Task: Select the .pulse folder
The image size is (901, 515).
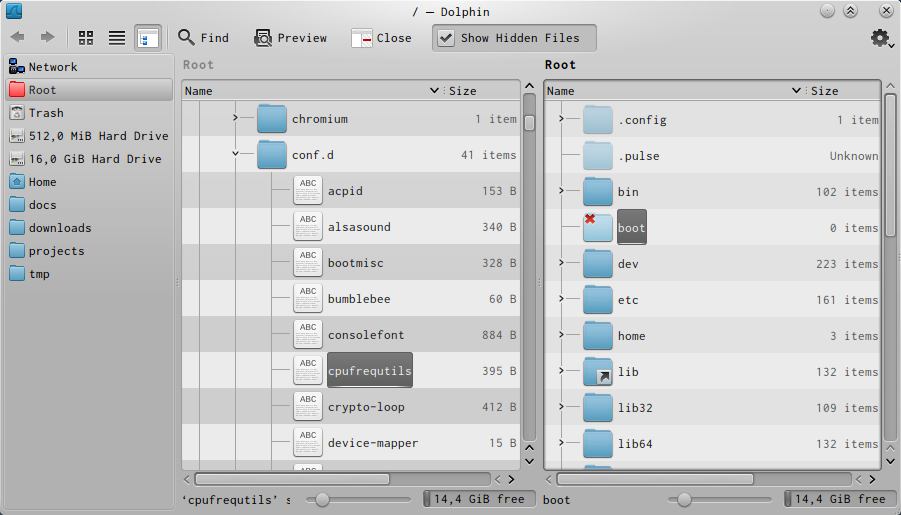Action: [638, 156]
